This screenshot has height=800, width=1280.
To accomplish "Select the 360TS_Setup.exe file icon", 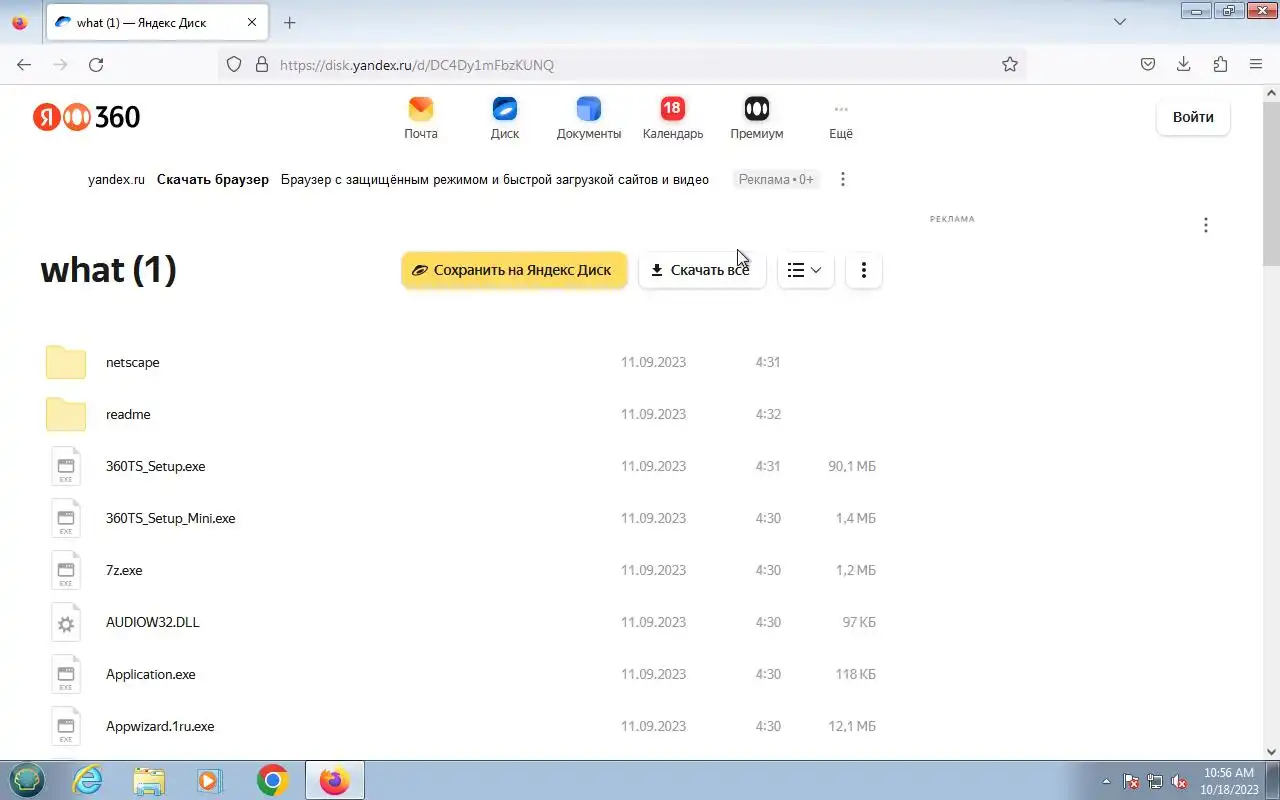I will pyautogui.click(x=66, y=466).
